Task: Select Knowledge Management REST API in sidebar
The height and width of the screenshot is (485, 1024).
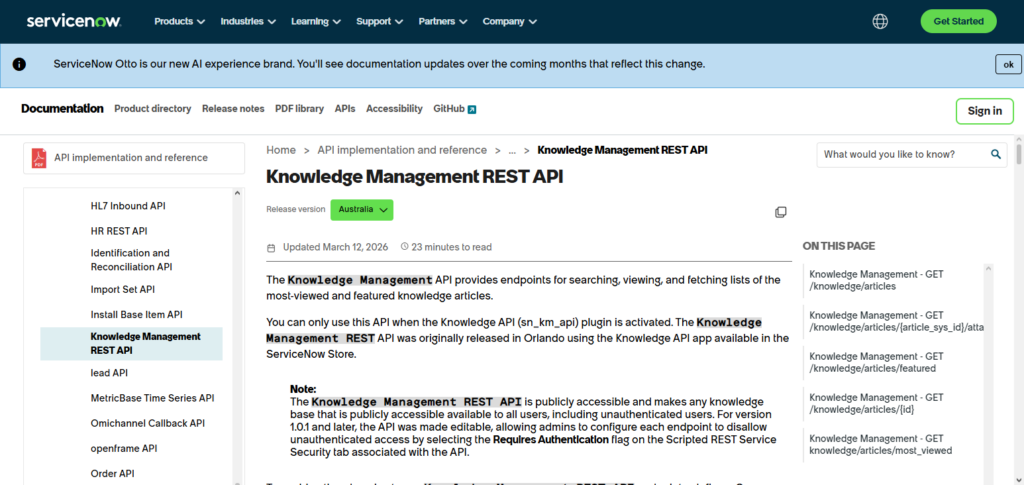Action: point(131,344)
